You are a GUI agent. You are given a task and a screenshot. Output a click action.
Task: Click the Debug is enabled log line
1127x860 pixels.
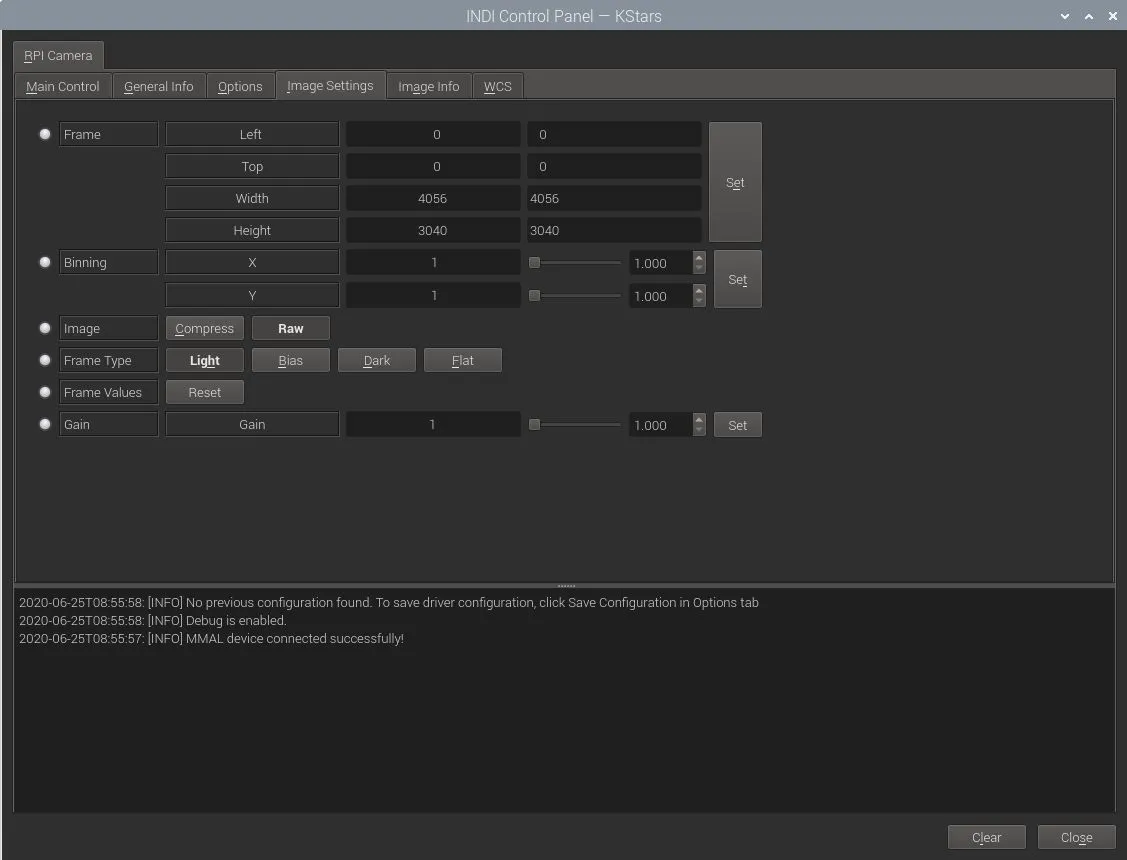[152, 621]
